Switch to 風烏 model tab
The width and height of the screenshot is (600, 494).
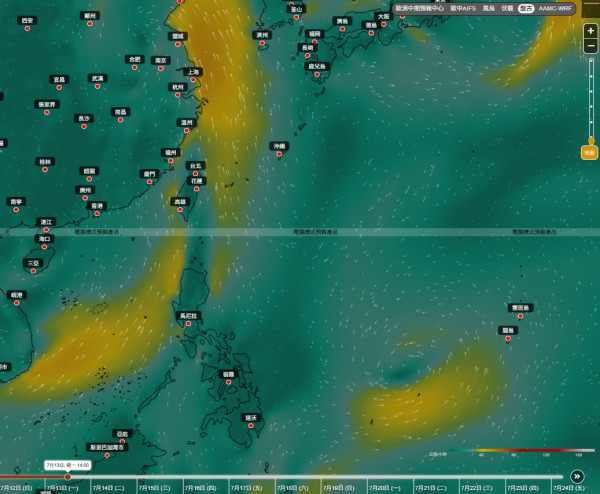pos(488,8)
